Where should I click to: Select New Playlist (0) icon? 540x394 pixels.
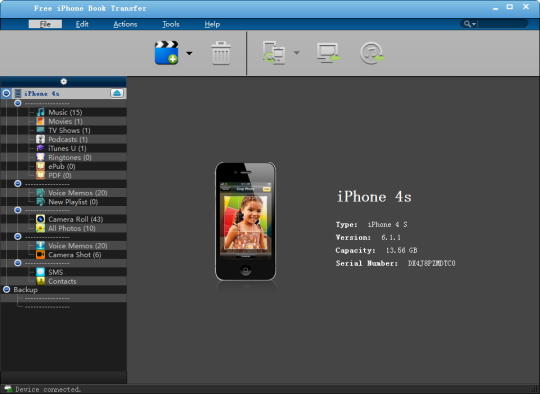(x=40, y=202)
